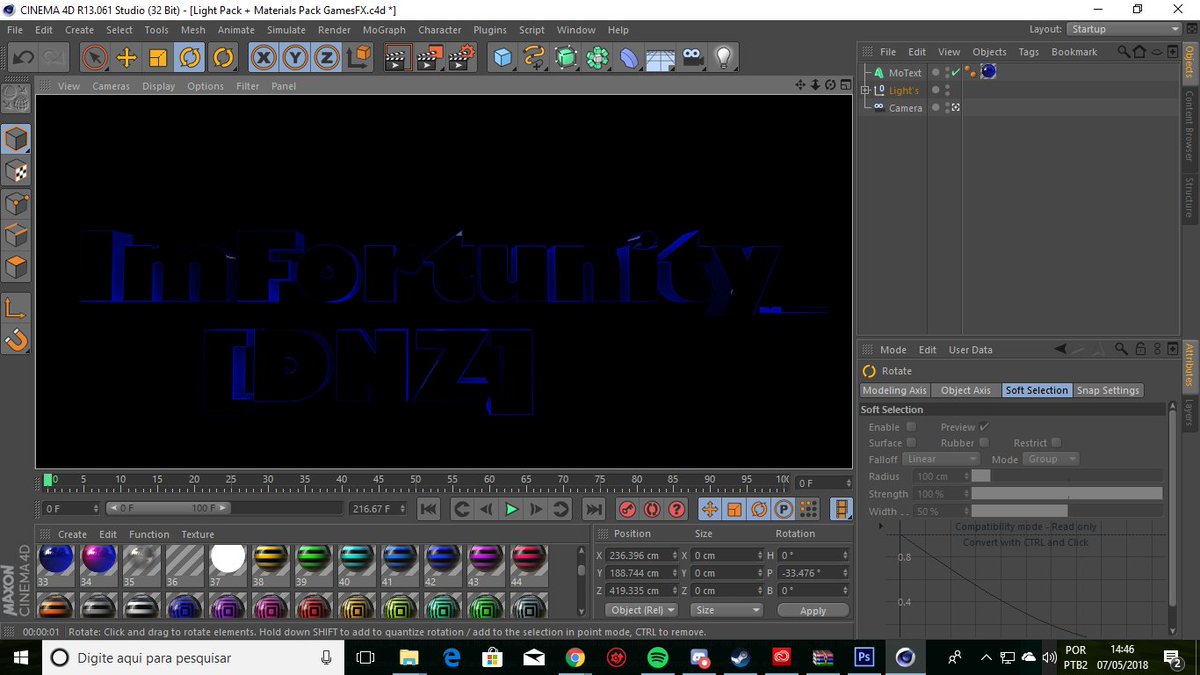Image resolution: width=1200 pixels, height=675 pixels.
Task: Toggle Parameter keyframe P button
Action: coord(784,509)
